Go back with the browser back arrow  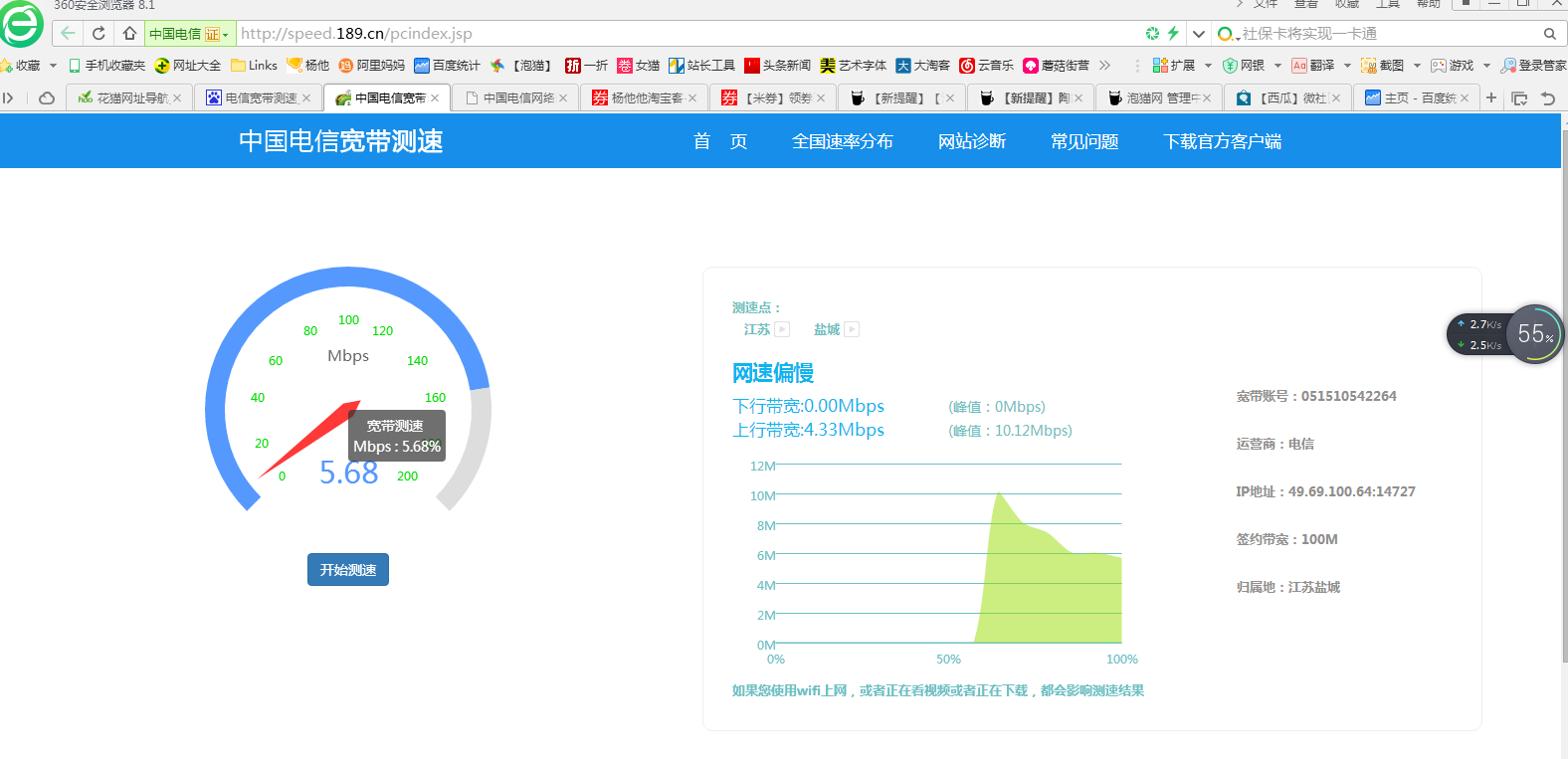pos(68,34)
